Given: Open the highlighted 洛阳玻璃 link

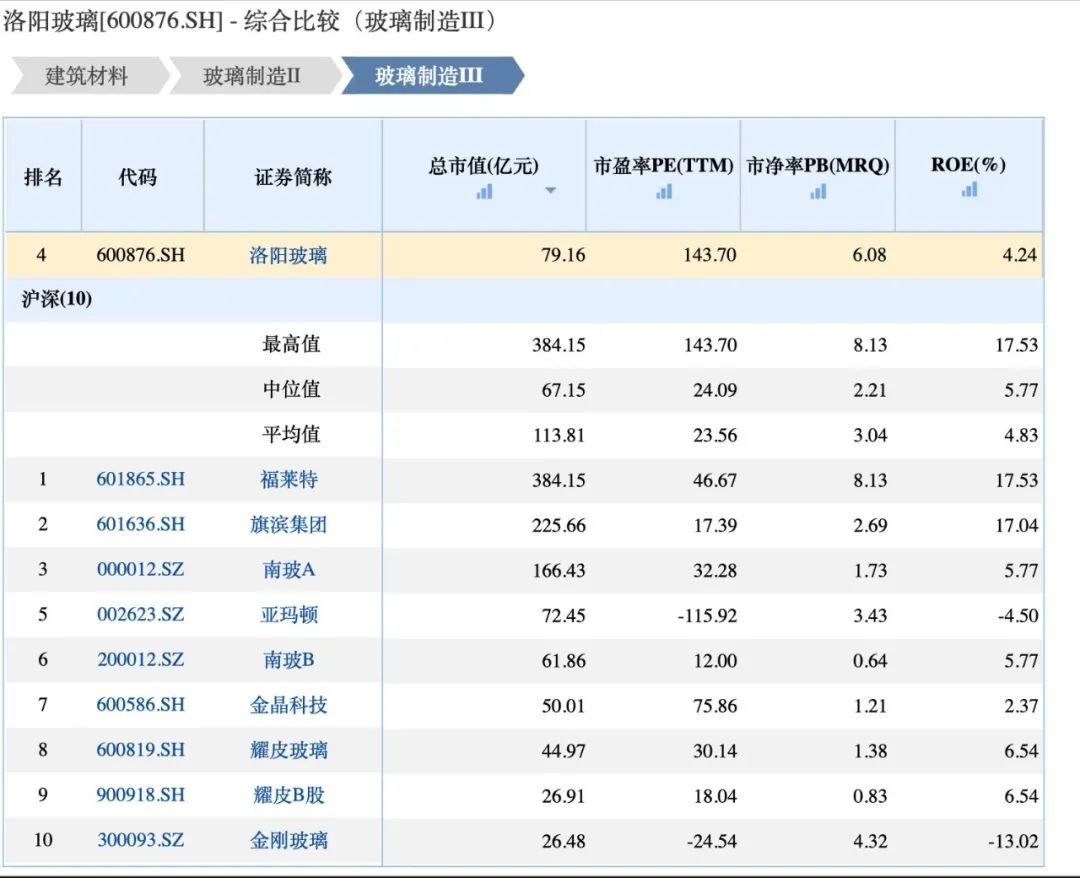Looking at the screenshot, I should point(289,255).
